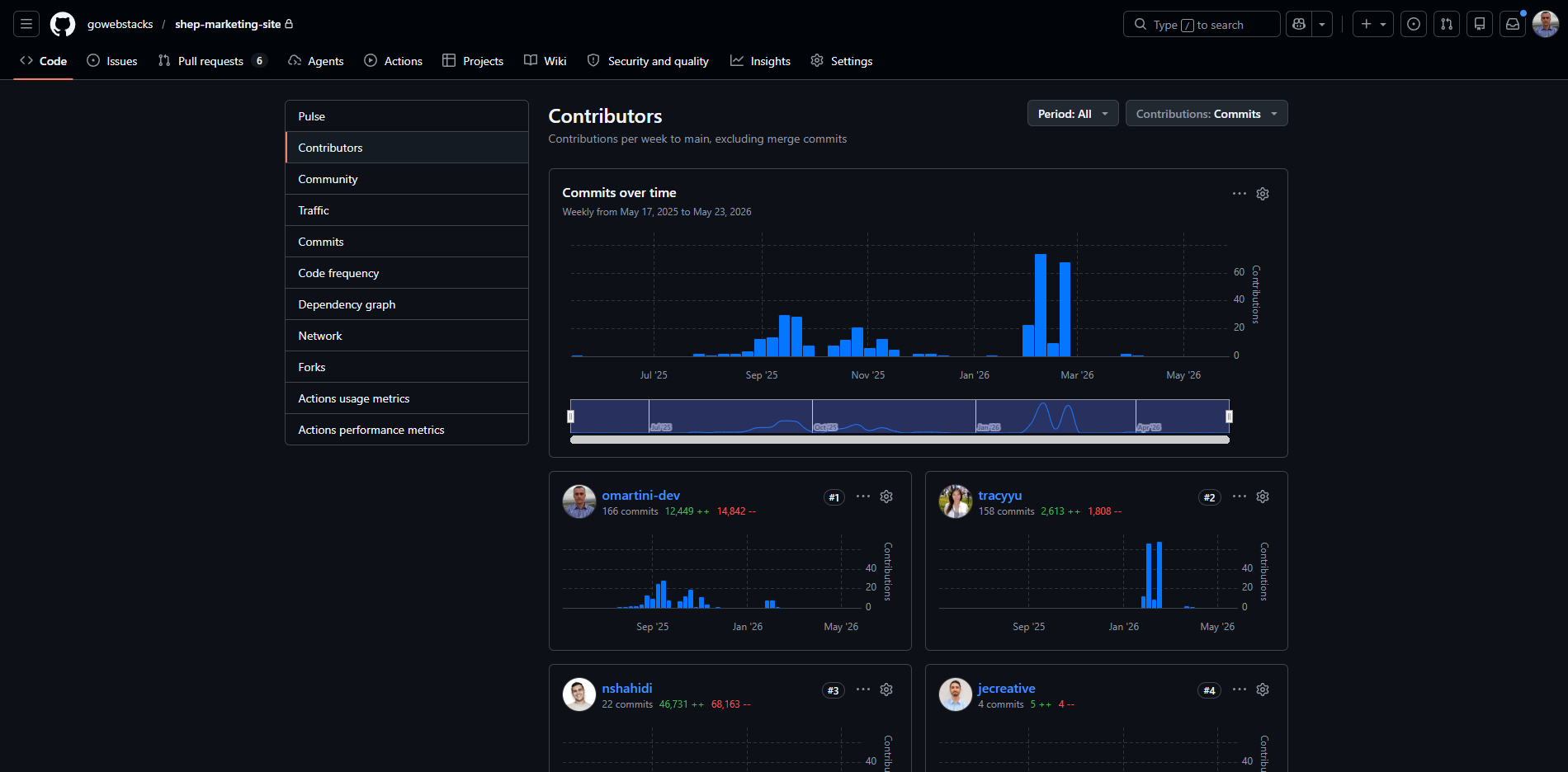Switch to the Wiki tab
1568x772 pixels.
[545, 61]
